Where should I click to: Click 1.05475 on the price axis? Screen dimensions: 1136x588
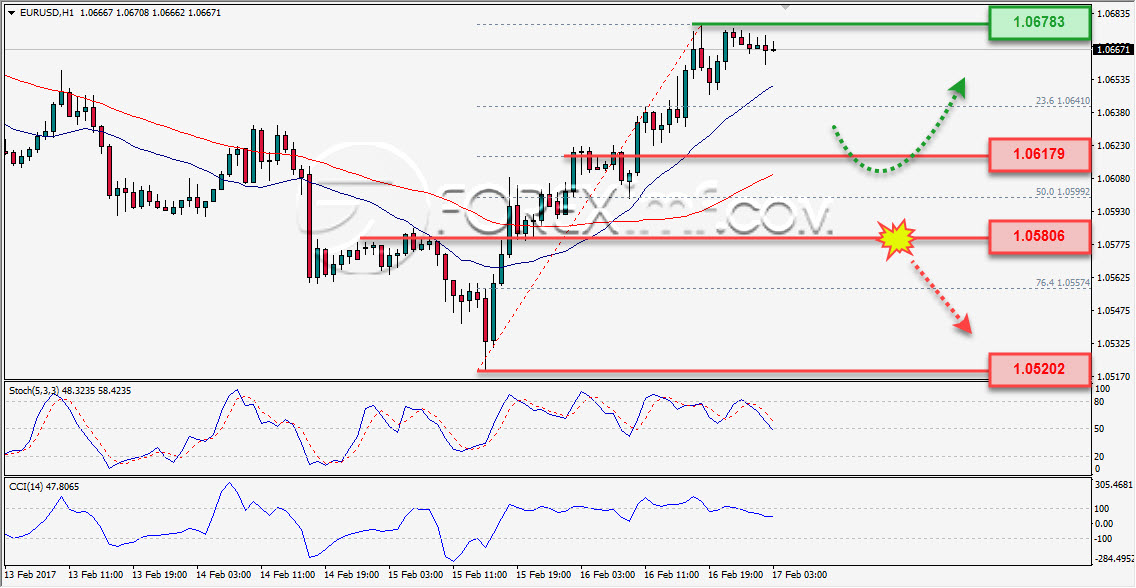[1112, 311]
